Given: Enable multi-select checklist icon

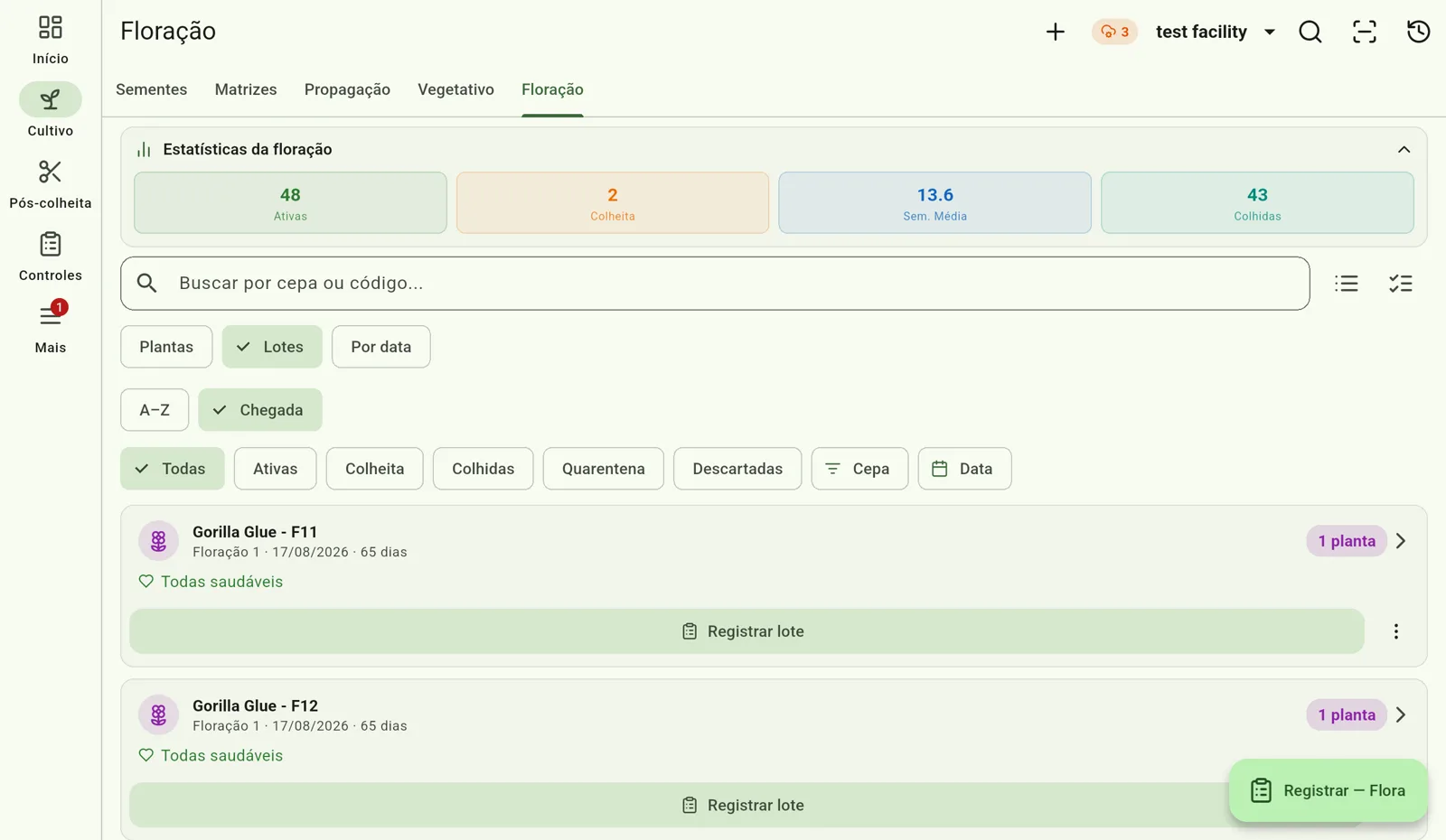Looking at the screenshot, I should click(x=1401, y=284).
